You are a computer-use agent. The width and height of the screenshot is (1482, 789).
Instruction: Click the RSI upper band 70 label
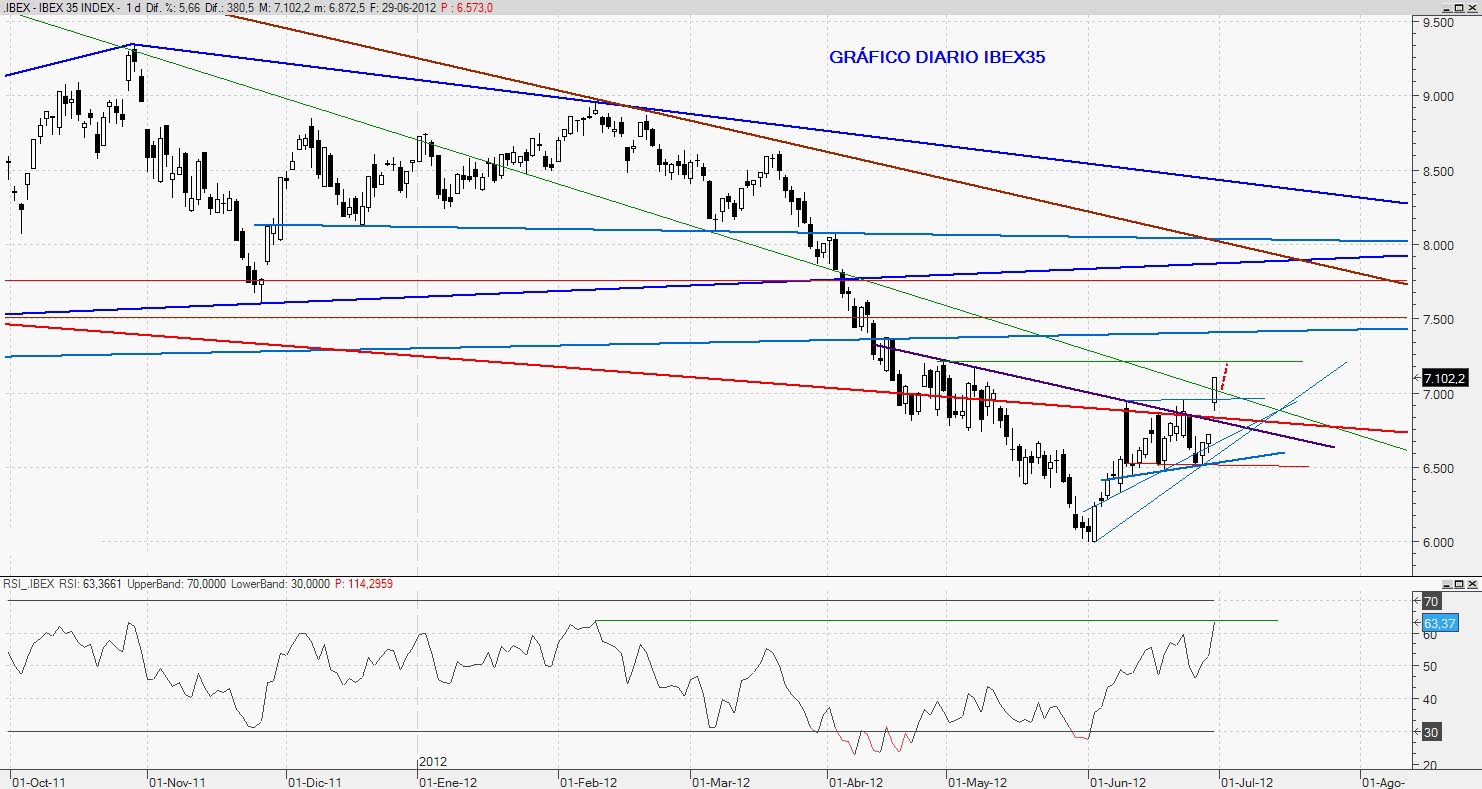point(1431,602)
